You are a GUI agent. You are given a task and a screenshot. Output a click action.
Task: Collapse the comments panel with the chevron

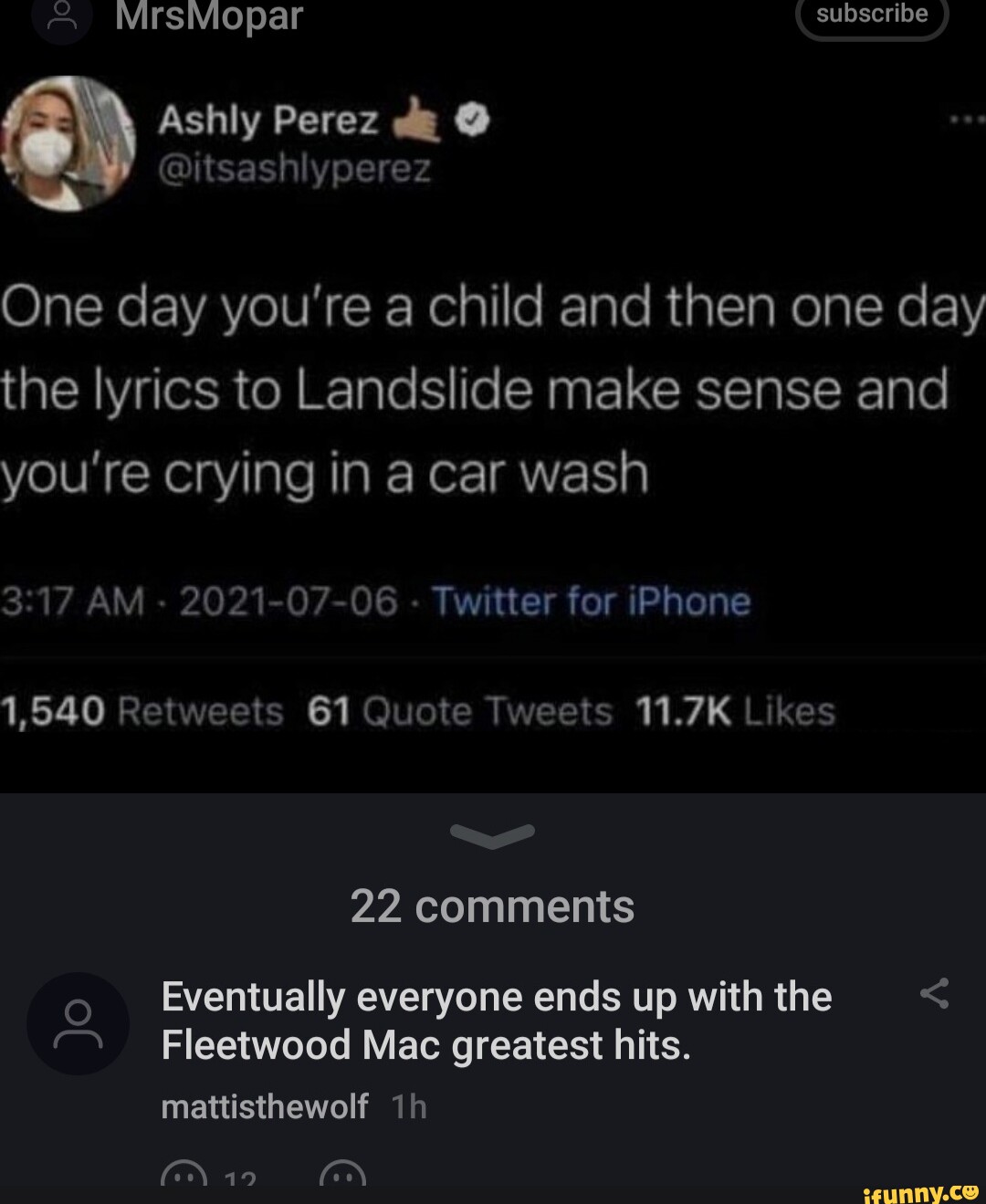[493, 834]
